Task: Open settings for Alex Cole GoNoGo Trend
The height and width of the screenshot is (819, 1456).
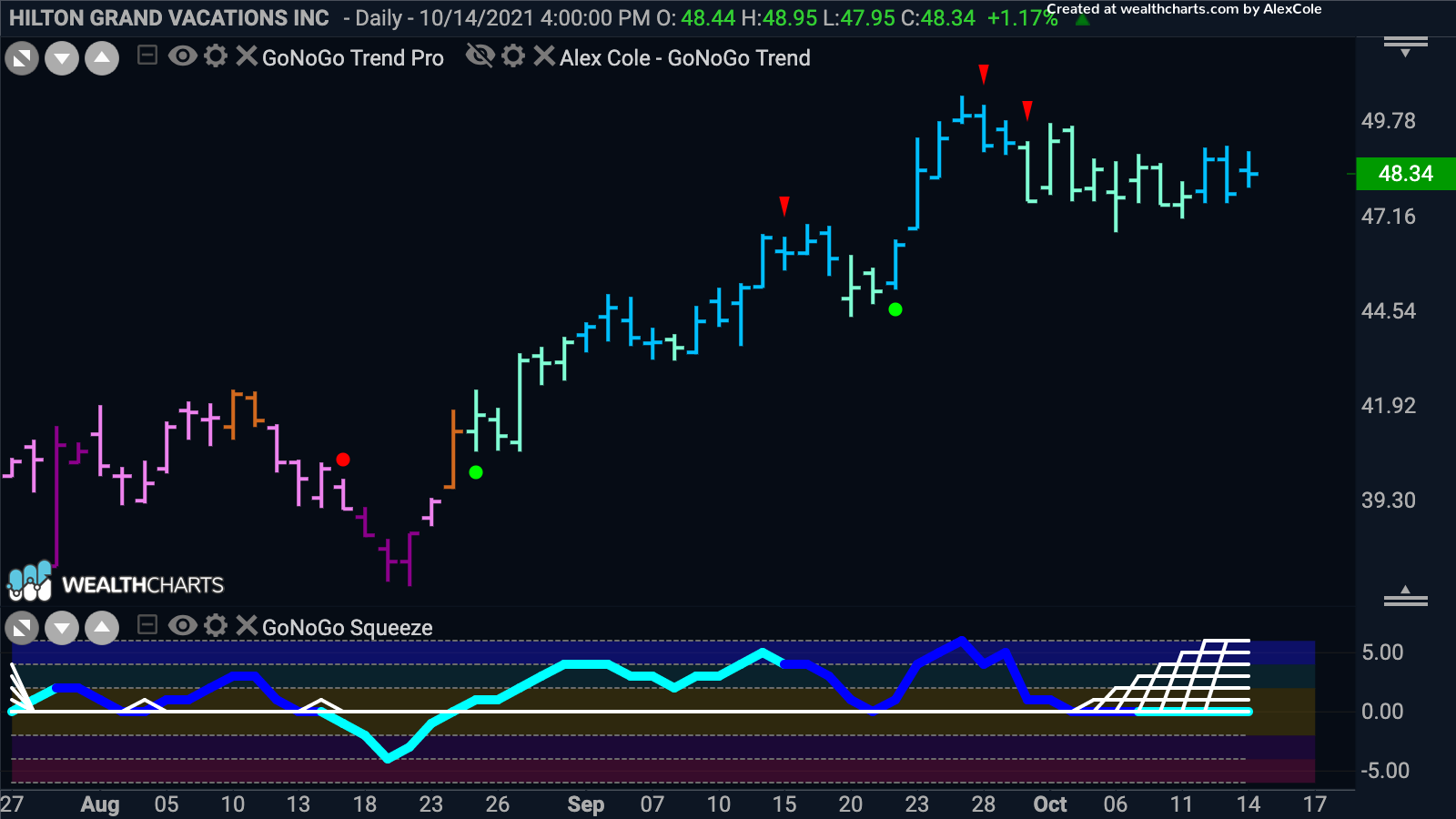Action: [513, 56]
